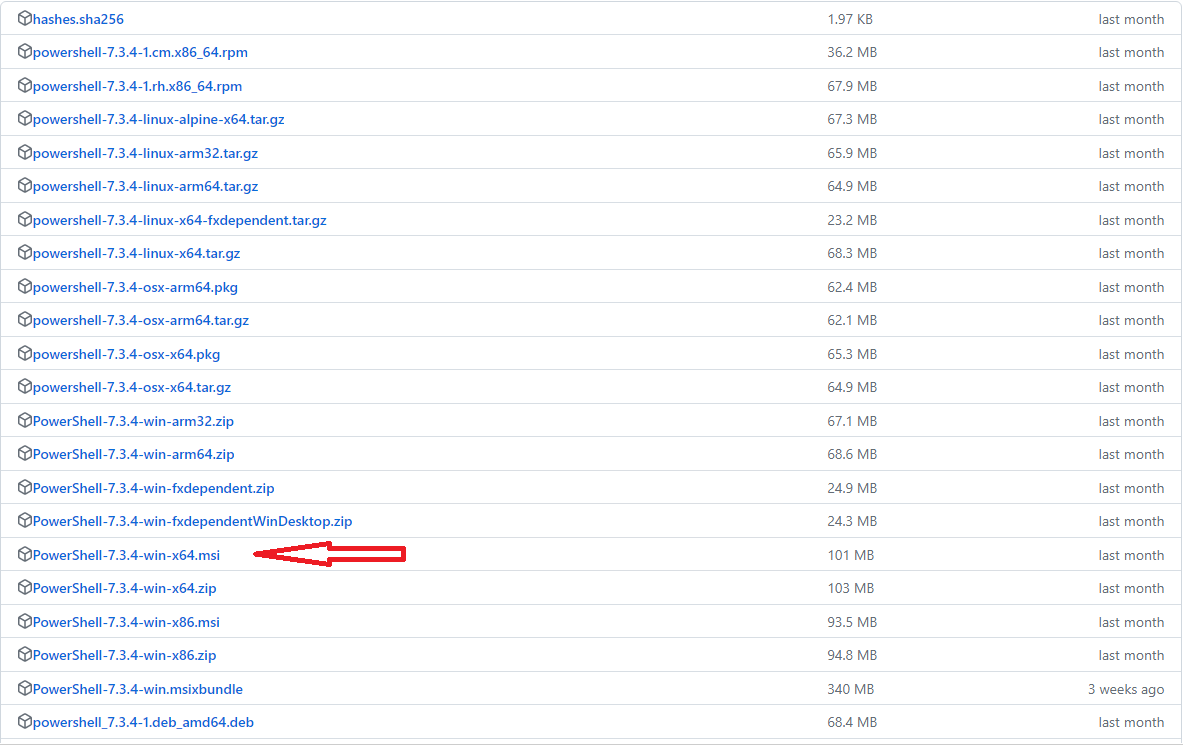Image resolution: width=1185 pixels, height=745 pixels.
Task: Click package icon beside PowerShell-7.3.4-win-x64.zip
Action: (x=24, y=587)
